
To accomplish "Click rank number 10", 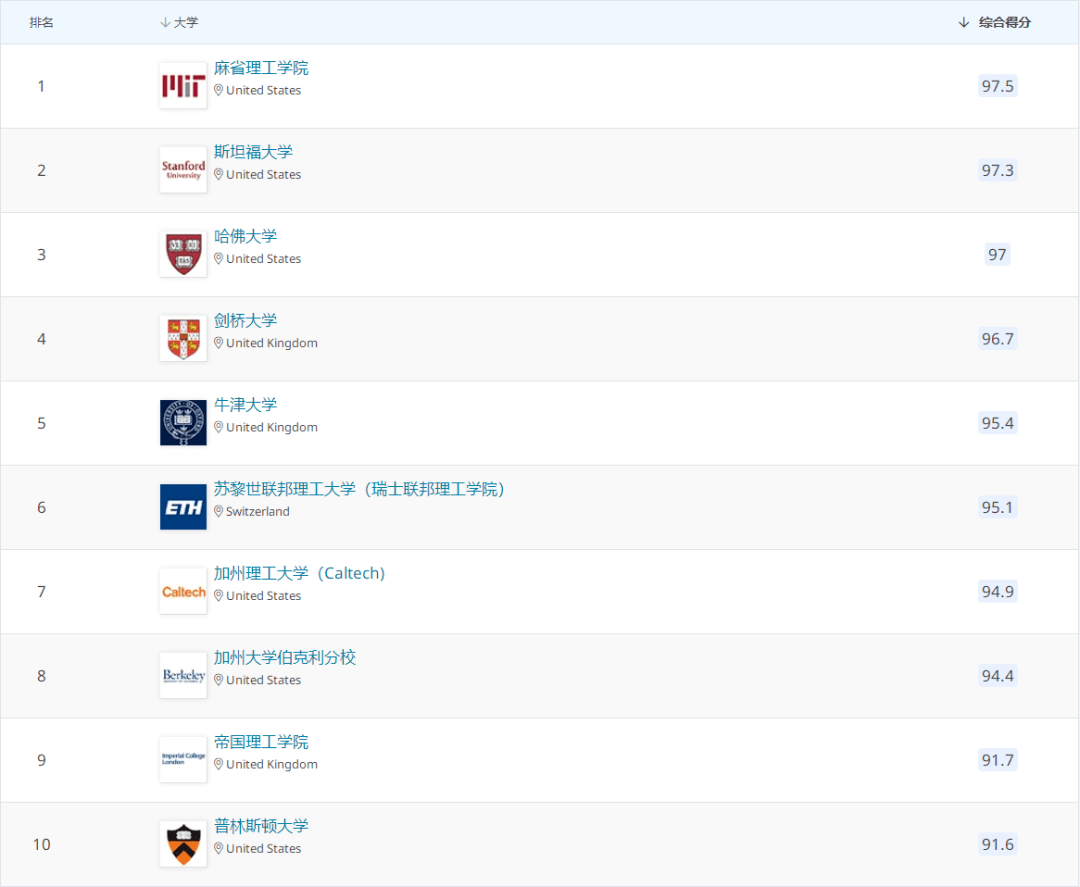I will (x=41, y=844).
